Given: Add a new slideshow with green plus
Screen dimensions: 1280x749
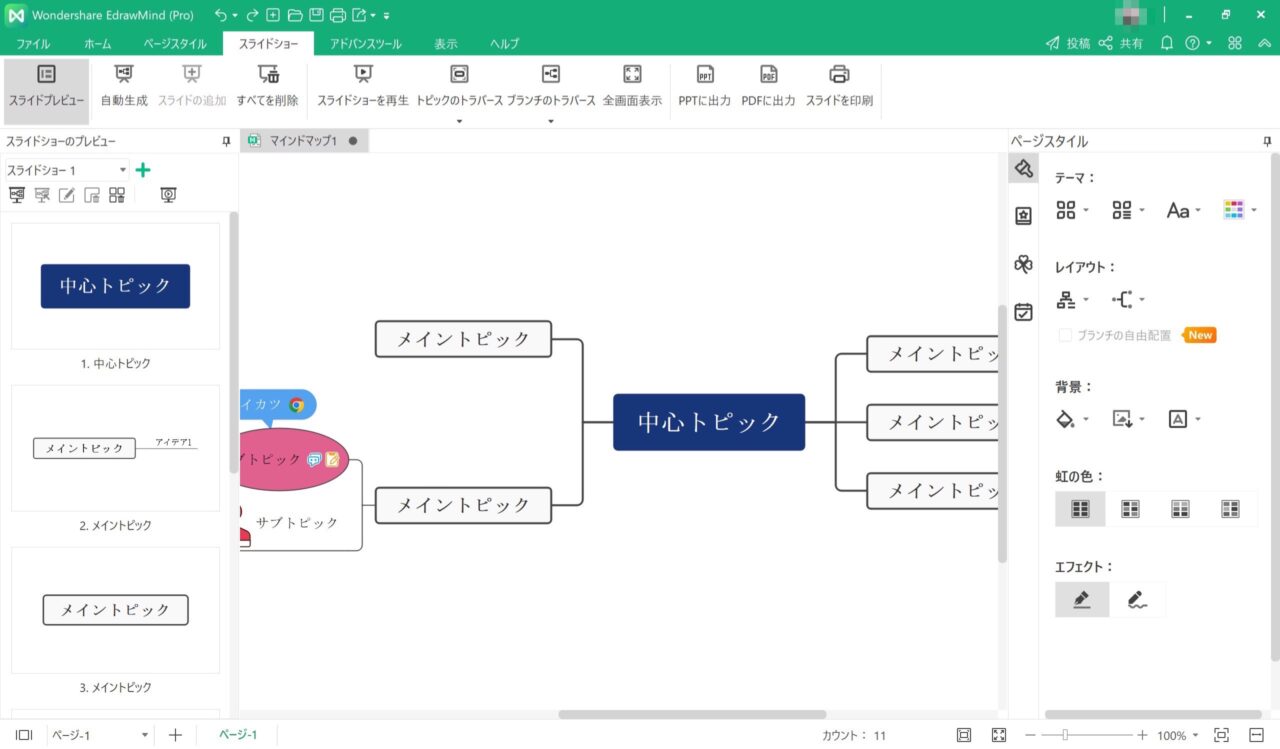Looking at the screenshot, I should (x=143, y=170).
